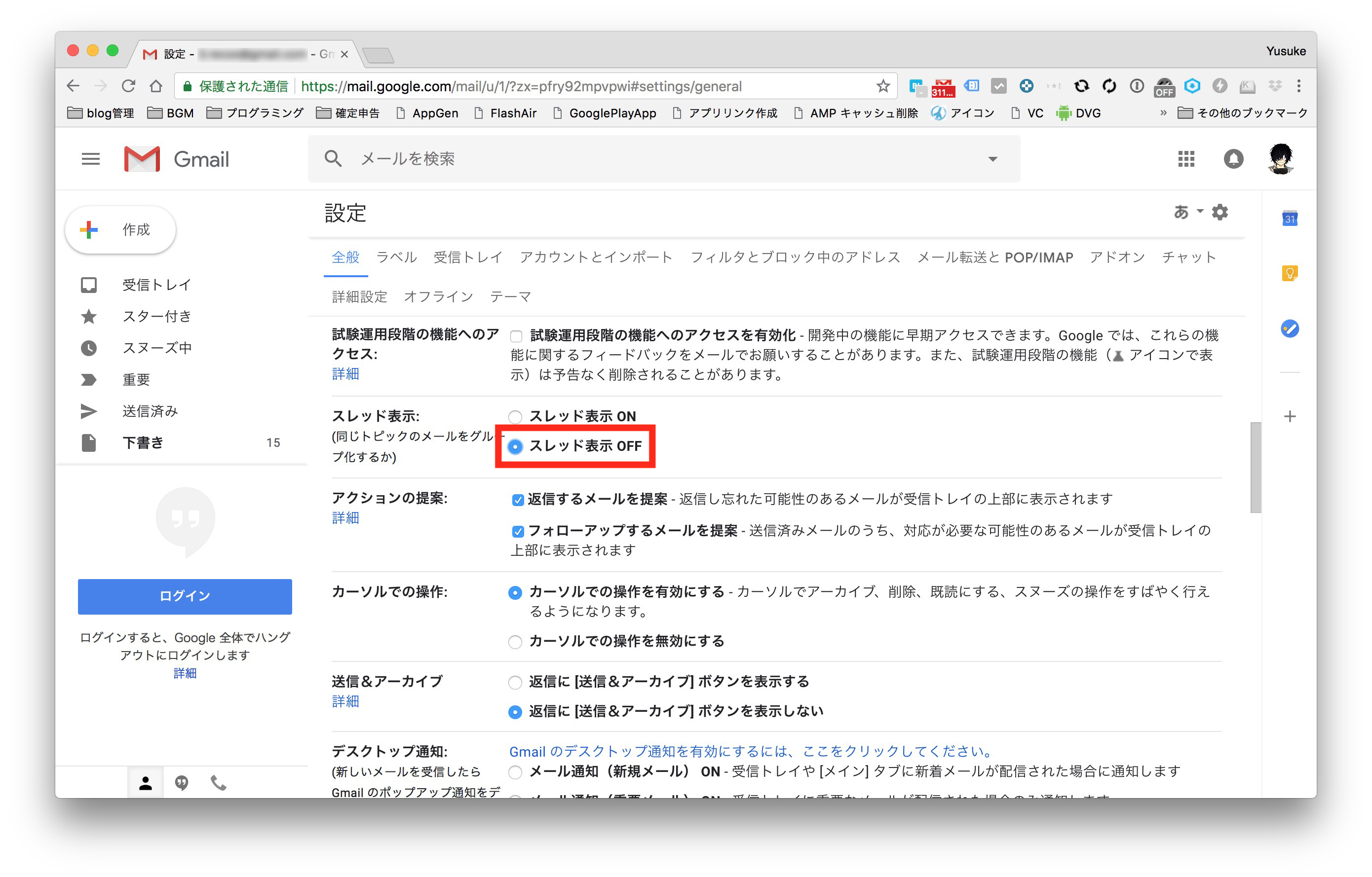This screenshot has height=877, width=1372.
Task: Open the input tools あ dropdown arrow
Action: pos(1199,211)
